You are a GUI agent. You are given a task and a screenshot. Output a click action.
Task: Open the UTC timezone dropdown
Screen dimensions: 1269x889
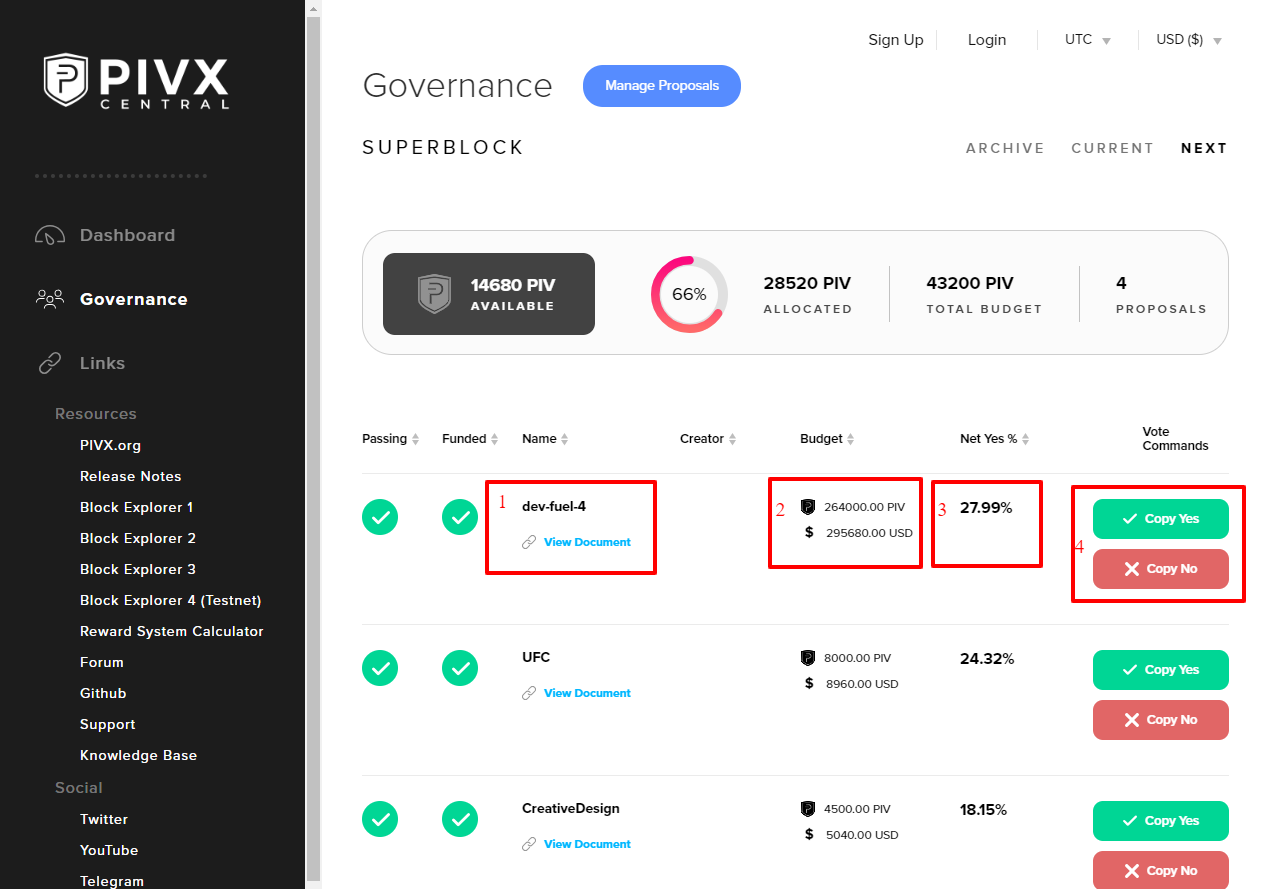1088,40
